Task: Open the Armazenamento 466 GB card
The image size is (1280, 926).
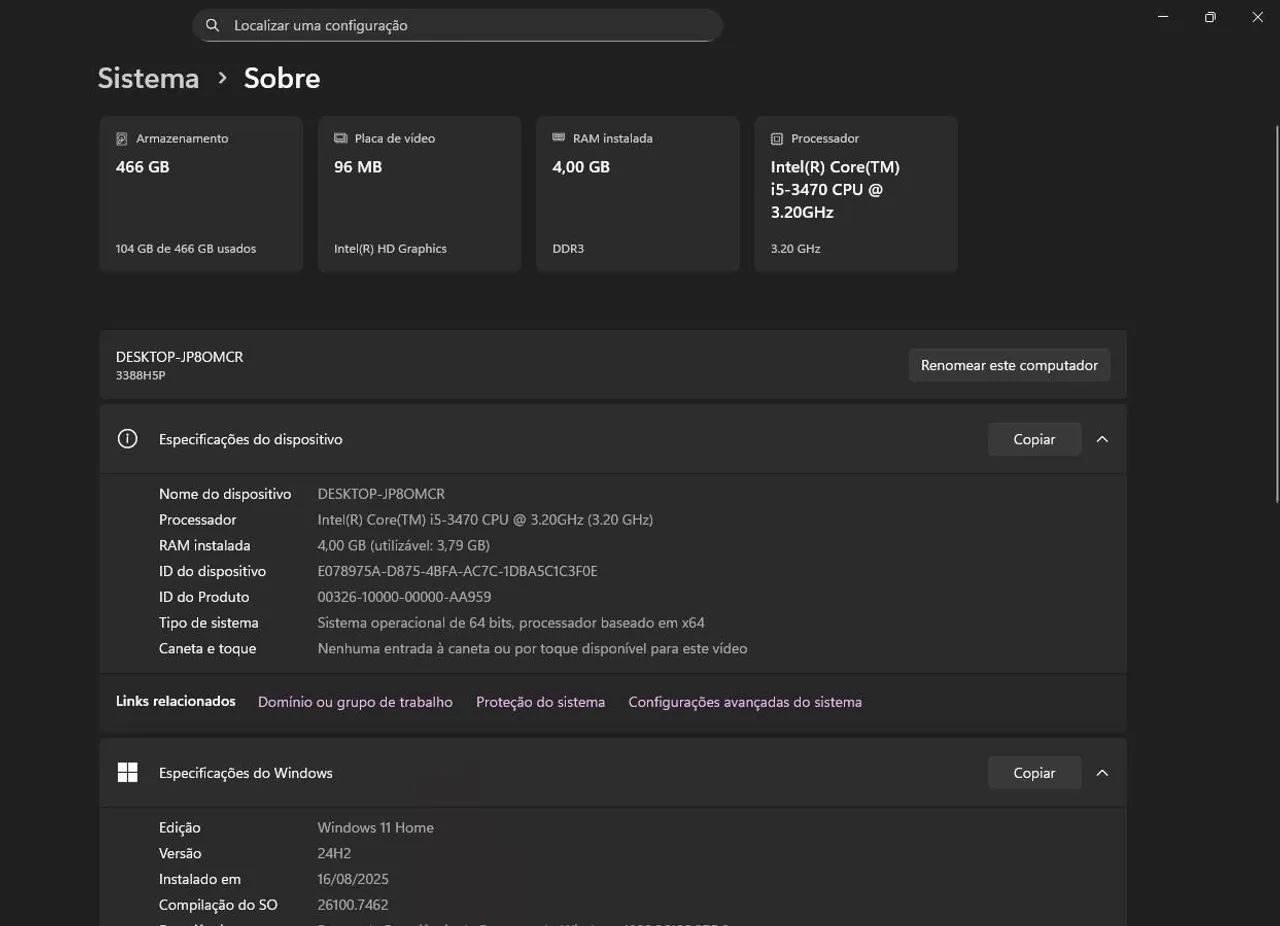Action: (x=201, y=194)
